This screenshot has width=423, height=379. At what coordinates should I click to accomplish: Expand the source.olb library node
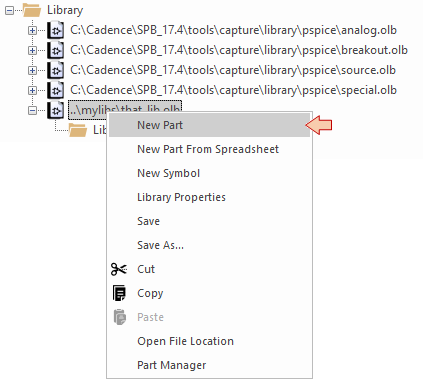[32, 70]
